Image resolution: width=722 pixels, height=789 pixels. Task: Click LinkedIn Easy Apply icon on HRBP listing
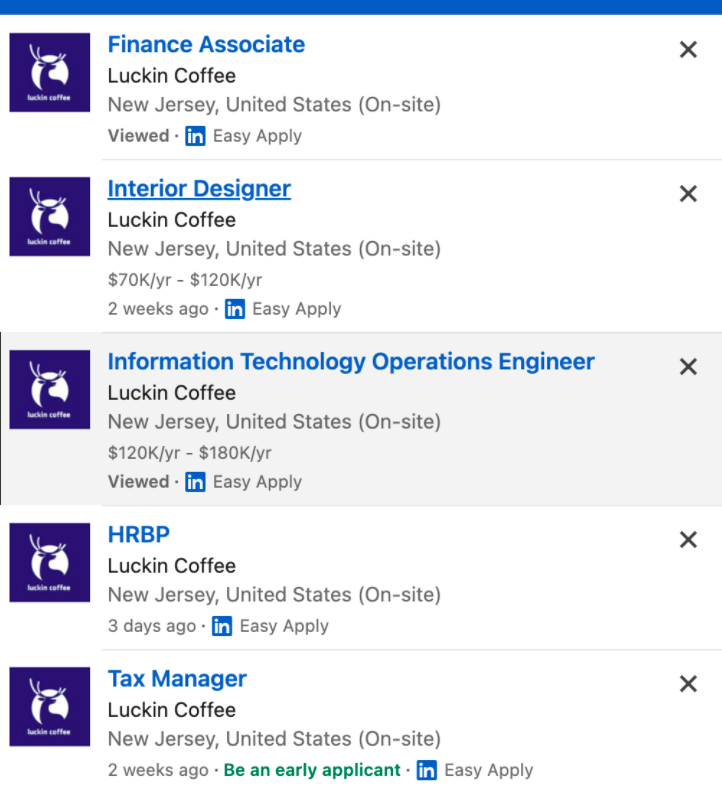pyautogui.click(x=222, y=626)
